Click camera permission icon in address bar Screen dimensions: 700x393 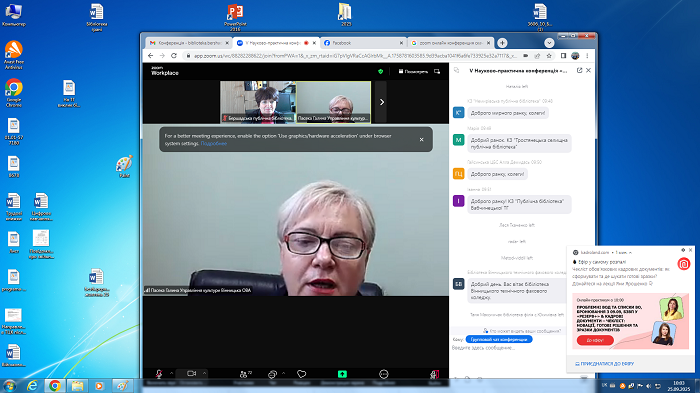click(526, 56)
